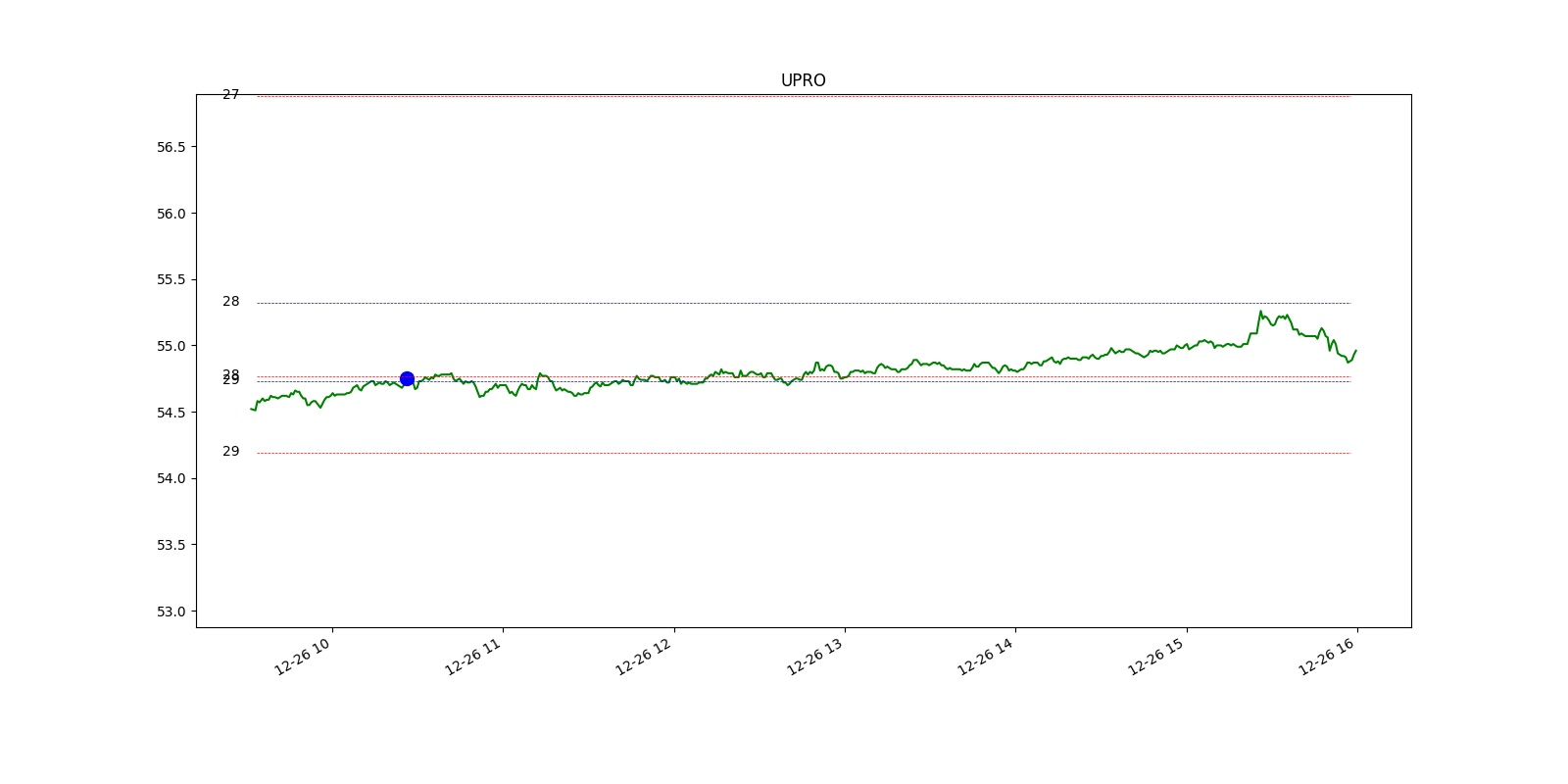Select the 55.0 y-axis tick label
This screenshot has height=784, width=1568.
point(171,346)
